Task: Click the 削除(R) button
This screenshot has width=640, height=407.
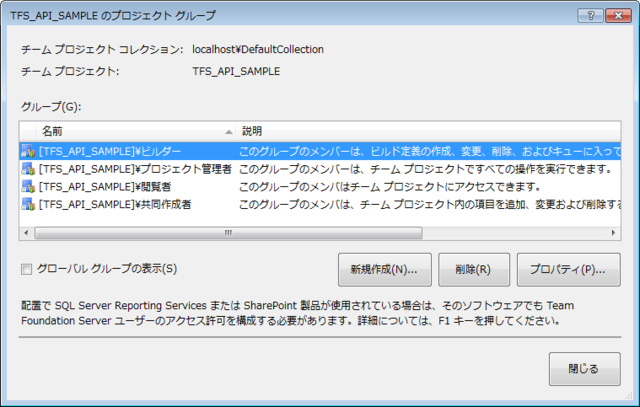Action: click(473, 269)
